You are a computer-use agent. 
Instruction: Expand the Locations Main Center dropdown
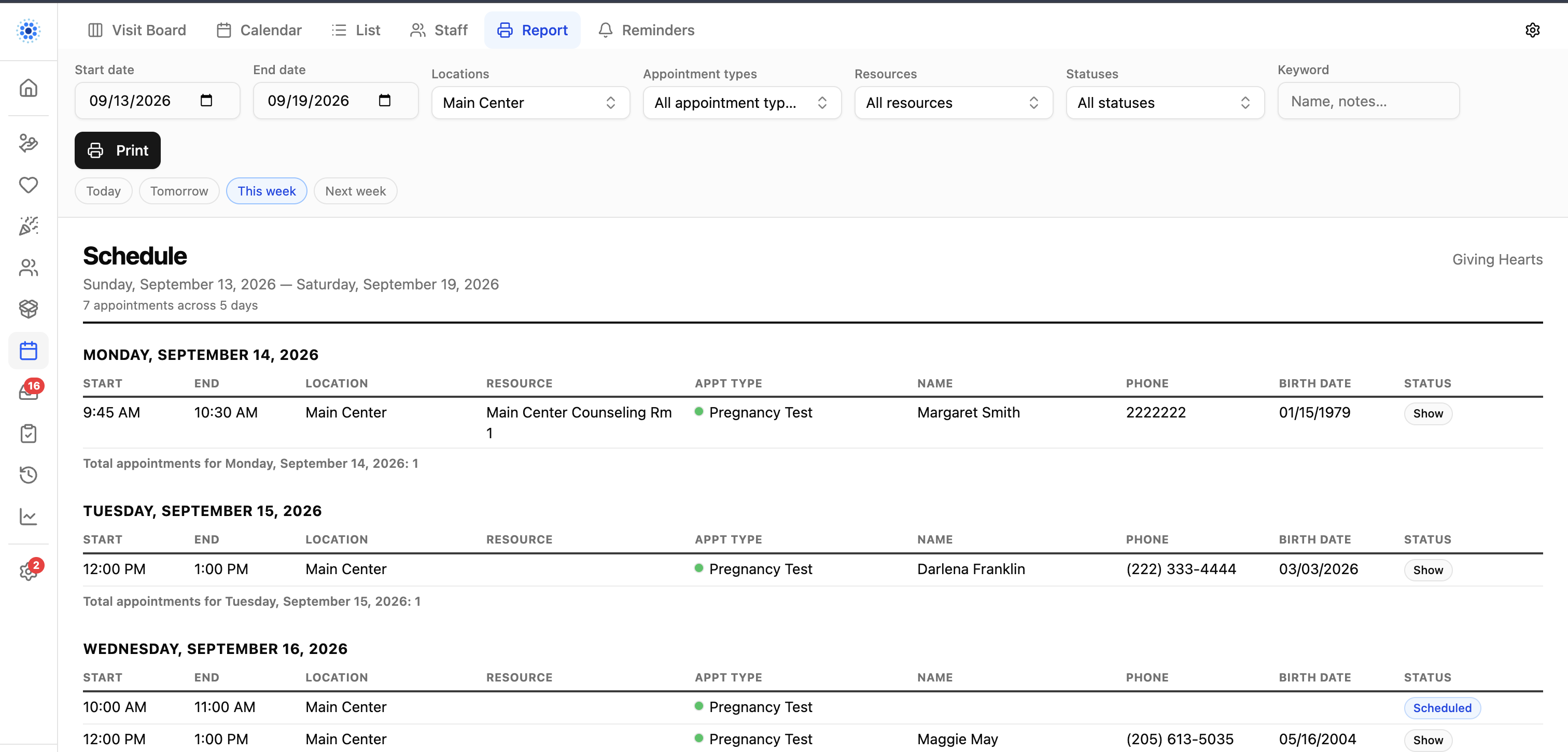click(530, 102)
